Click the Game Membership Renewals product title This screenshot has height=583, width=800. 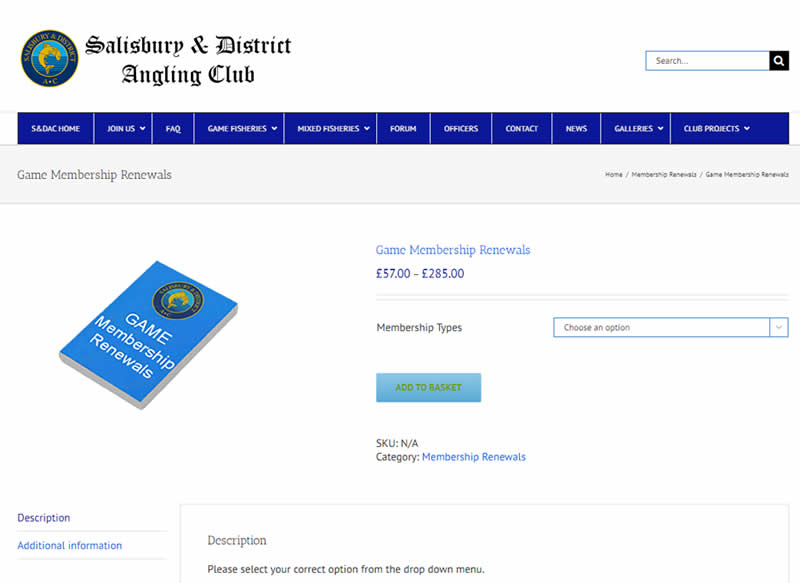pyautogui.click(x=453, y=250)
